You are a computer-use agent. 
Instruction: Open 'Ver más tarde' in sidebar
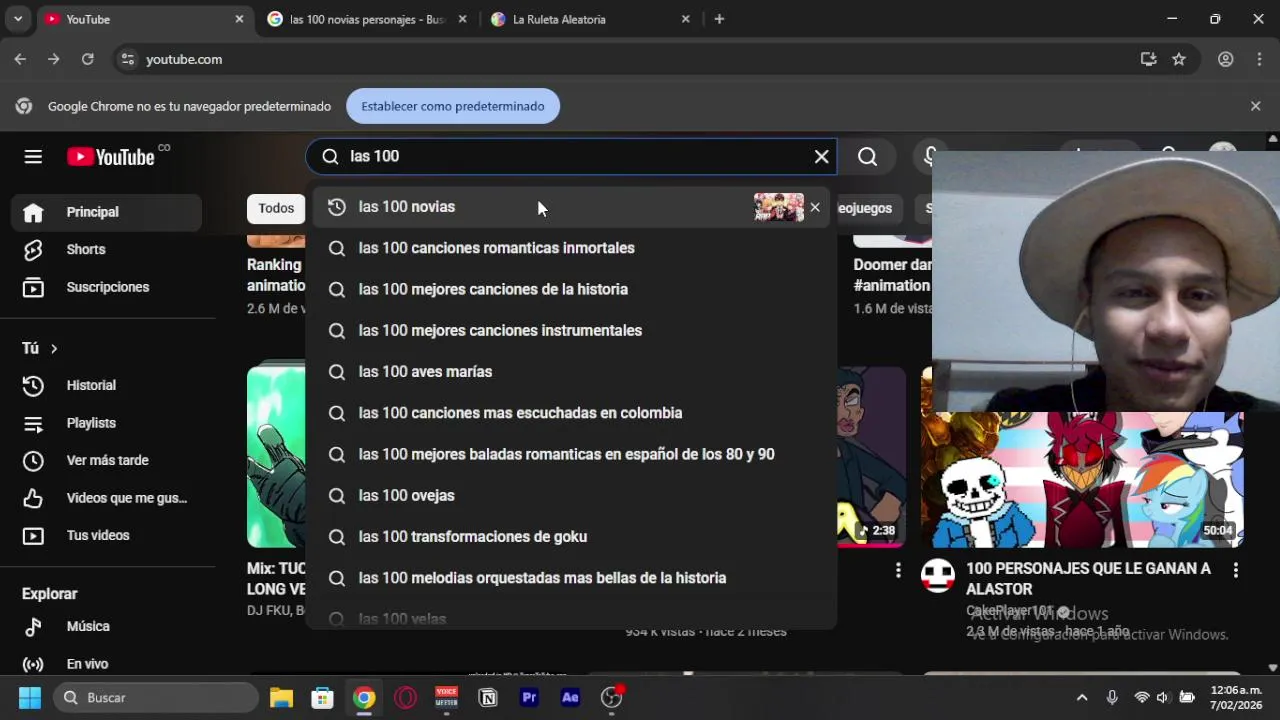(x=107, y=460)
